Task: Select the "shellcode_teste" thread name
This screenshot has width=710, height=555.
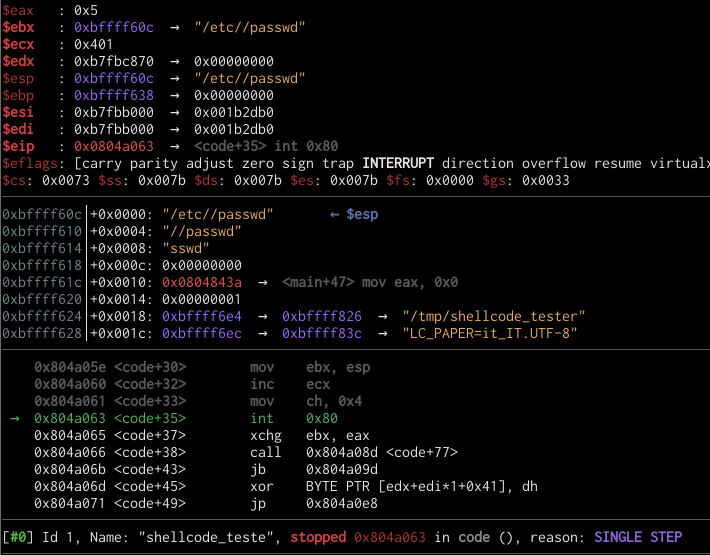Action: (x=211, y=537)
